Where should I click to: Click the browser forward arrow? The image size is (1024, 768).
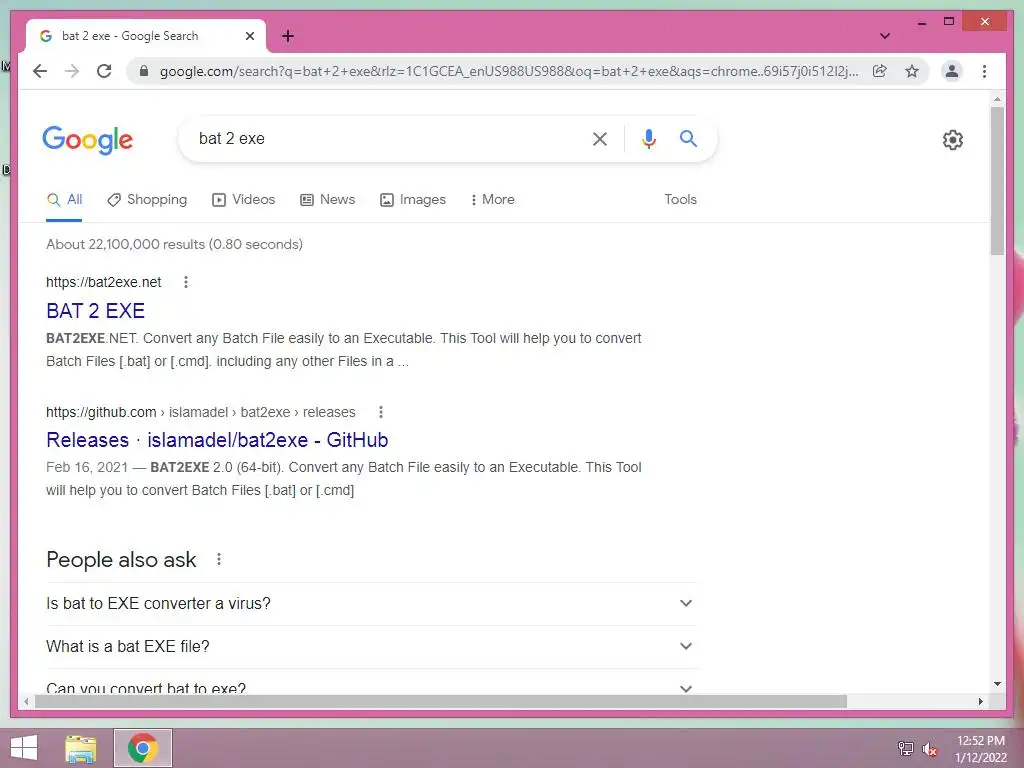[x=72, y=71]
